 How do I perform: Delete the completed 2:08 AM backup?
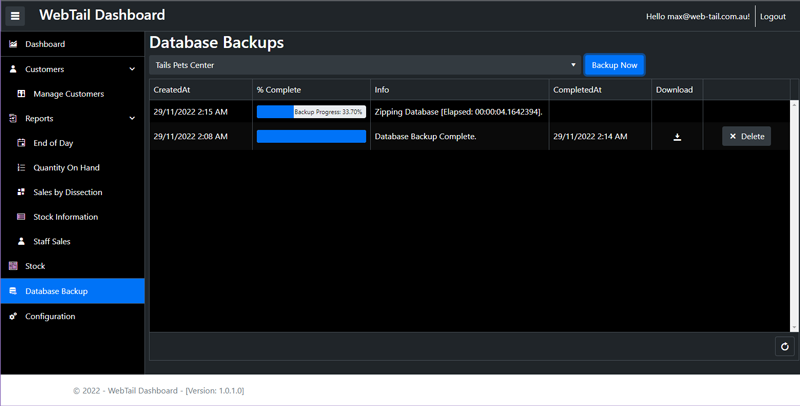tap(746, 136)
